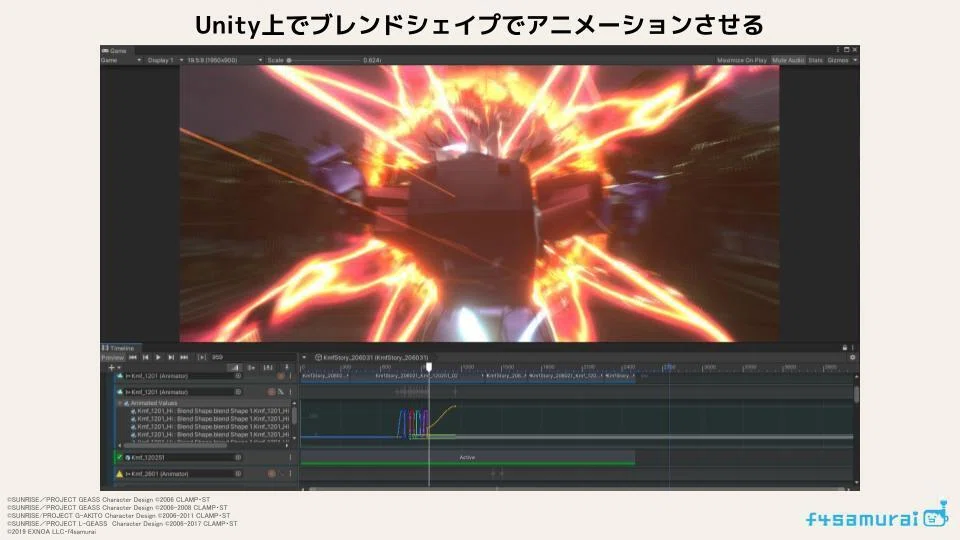The width and height of the screenshot is (960, 540).
Task: Toggle curves view icon on second Knf_1201 track
Action: (281, 392)
